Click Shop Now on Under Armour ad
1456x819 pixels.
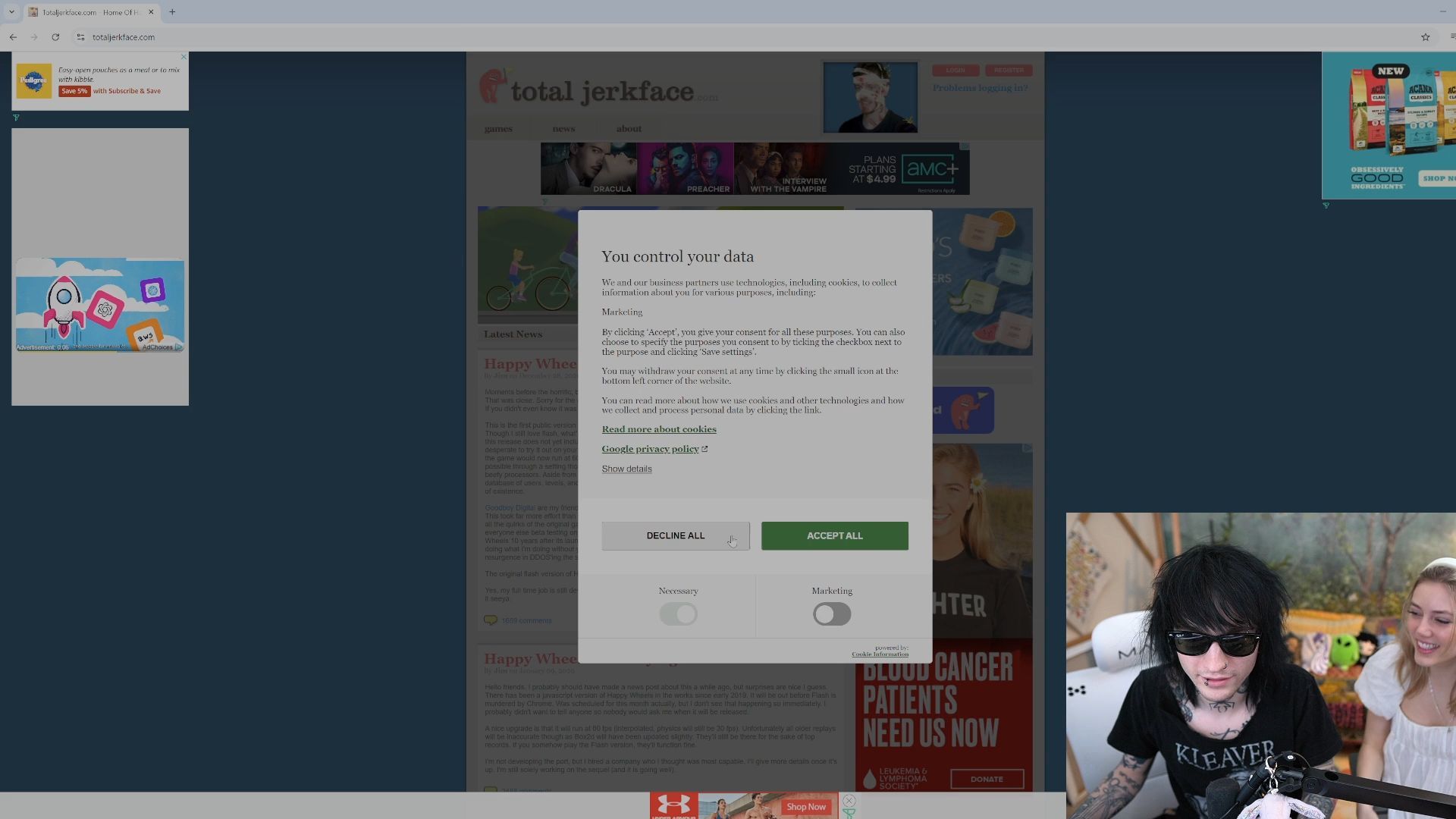pyautogui.click(x=806, y=807)
